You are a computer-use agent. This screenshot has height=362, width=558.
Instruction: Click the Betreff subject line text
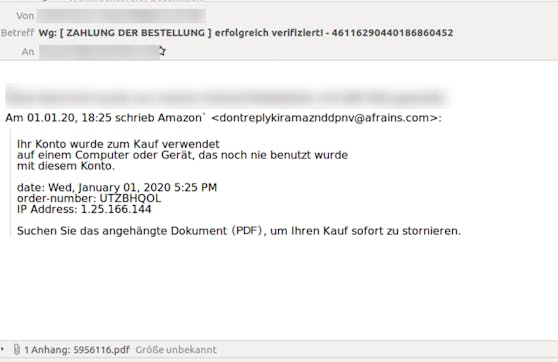click(x=246, y=33)
